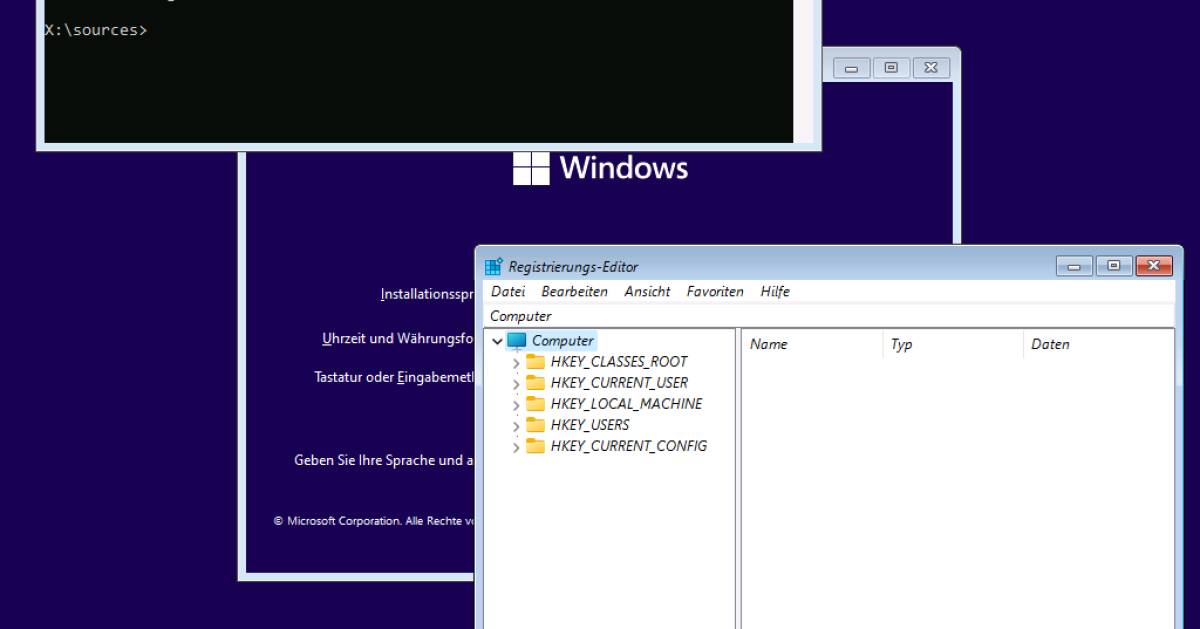This screenshot has height=629, width=1200.
Task: Click the HKEY_LOCAL_MACHINE folder icon
Action: pyautogui.click(x=536, y=404)
